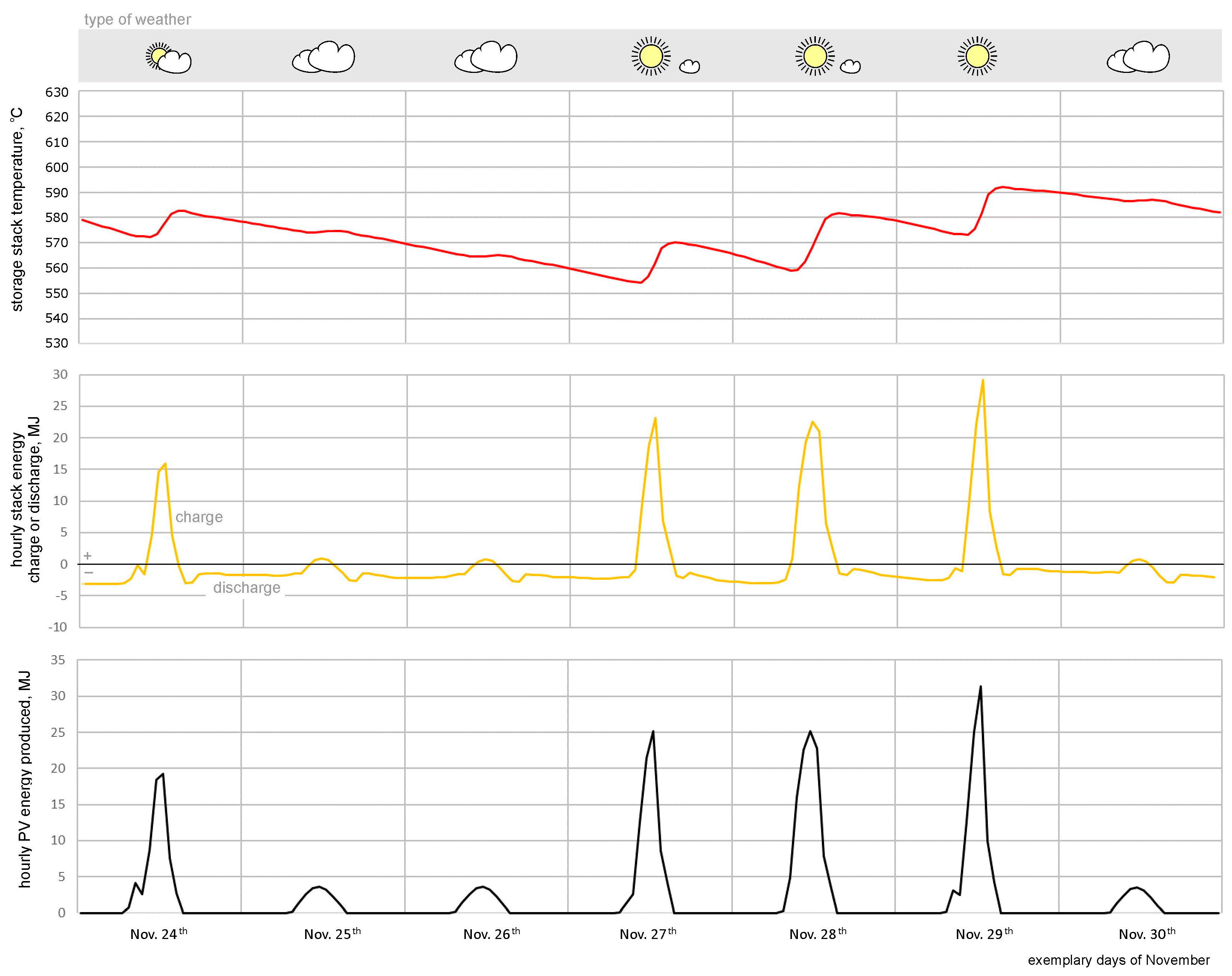This screenshot has height=976, width=1232.
Task: Click the -10 tick on the charge axis
Action: click(57, 627)
